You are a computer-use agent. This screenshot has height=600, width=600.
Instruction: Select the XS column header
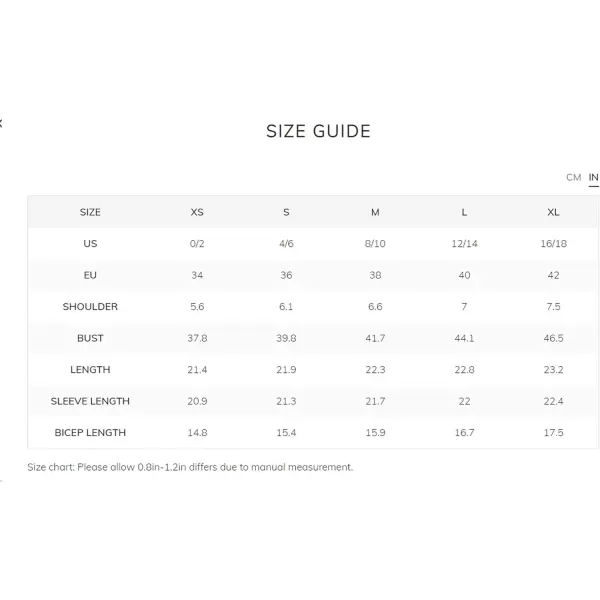[197, 212]
